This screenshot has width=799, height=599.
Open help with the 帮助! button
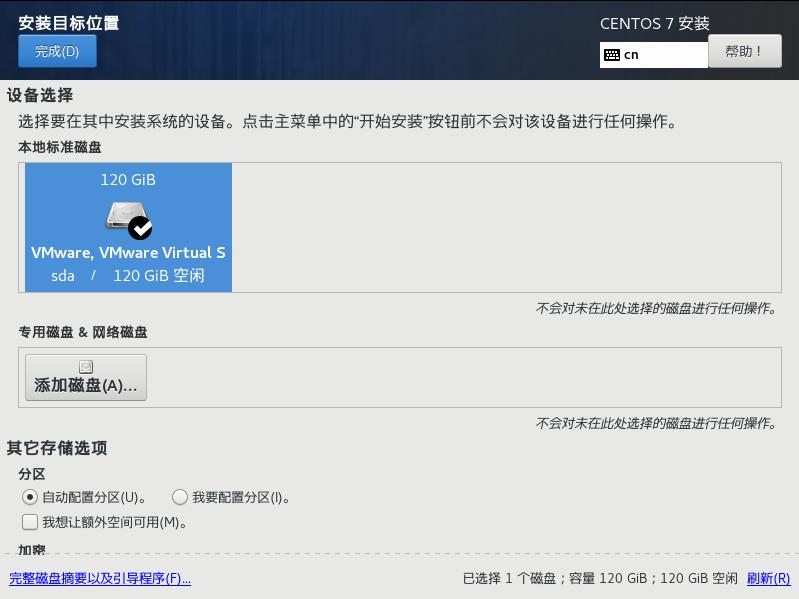(x=744, y=51)
